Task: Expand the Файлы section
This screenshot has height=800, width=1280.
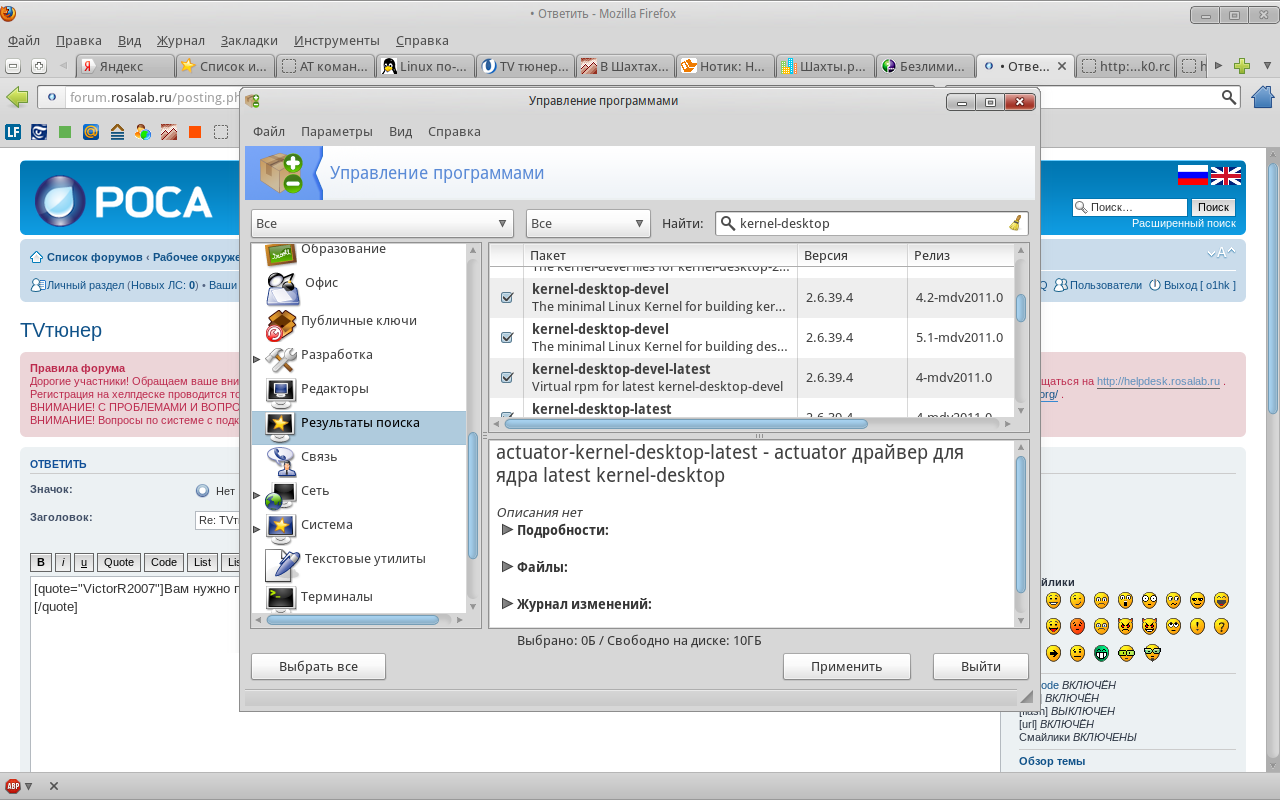Action: [x=507, y=567]
